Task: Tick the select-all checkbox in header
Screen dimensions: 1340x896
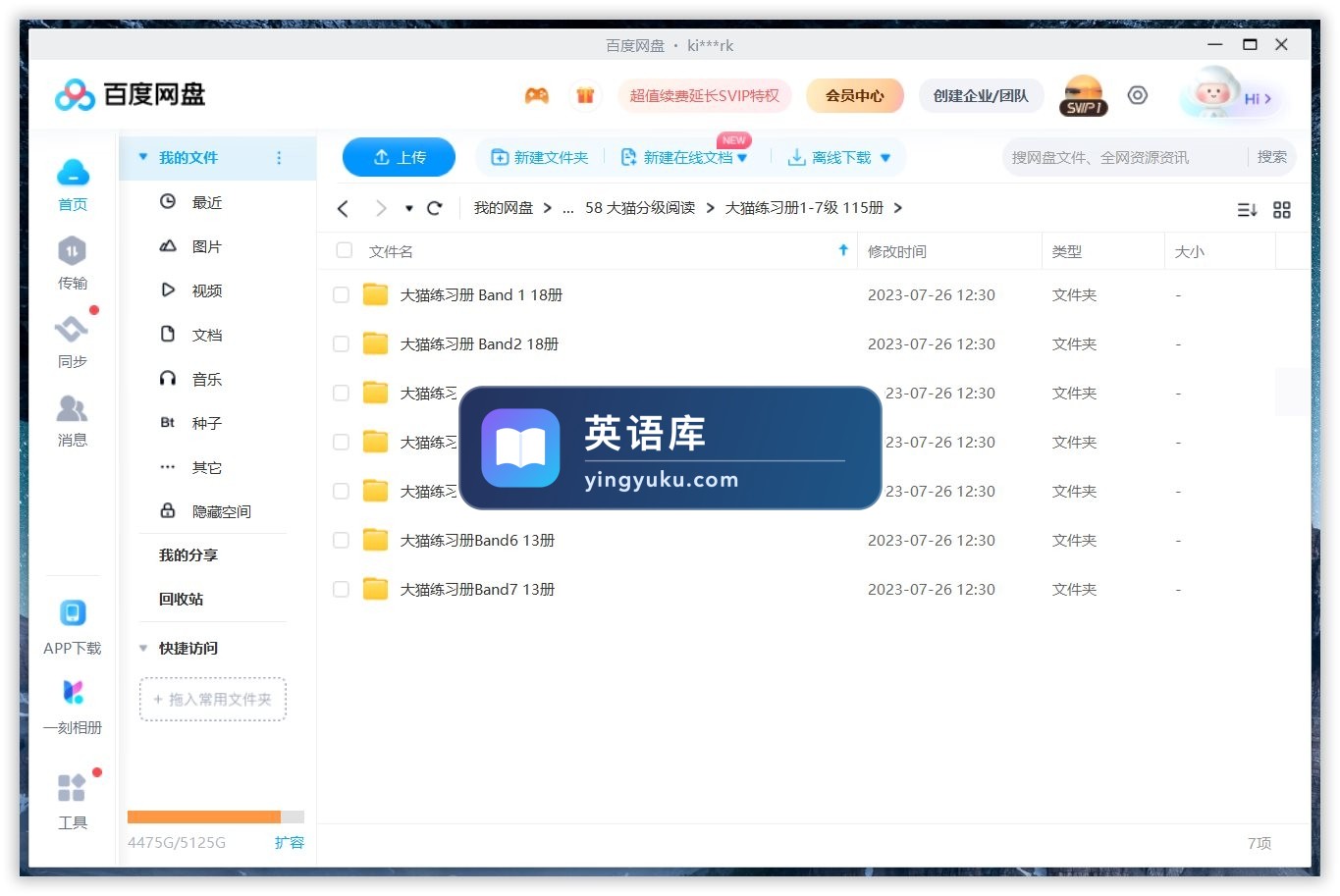Action: point(344,250)
